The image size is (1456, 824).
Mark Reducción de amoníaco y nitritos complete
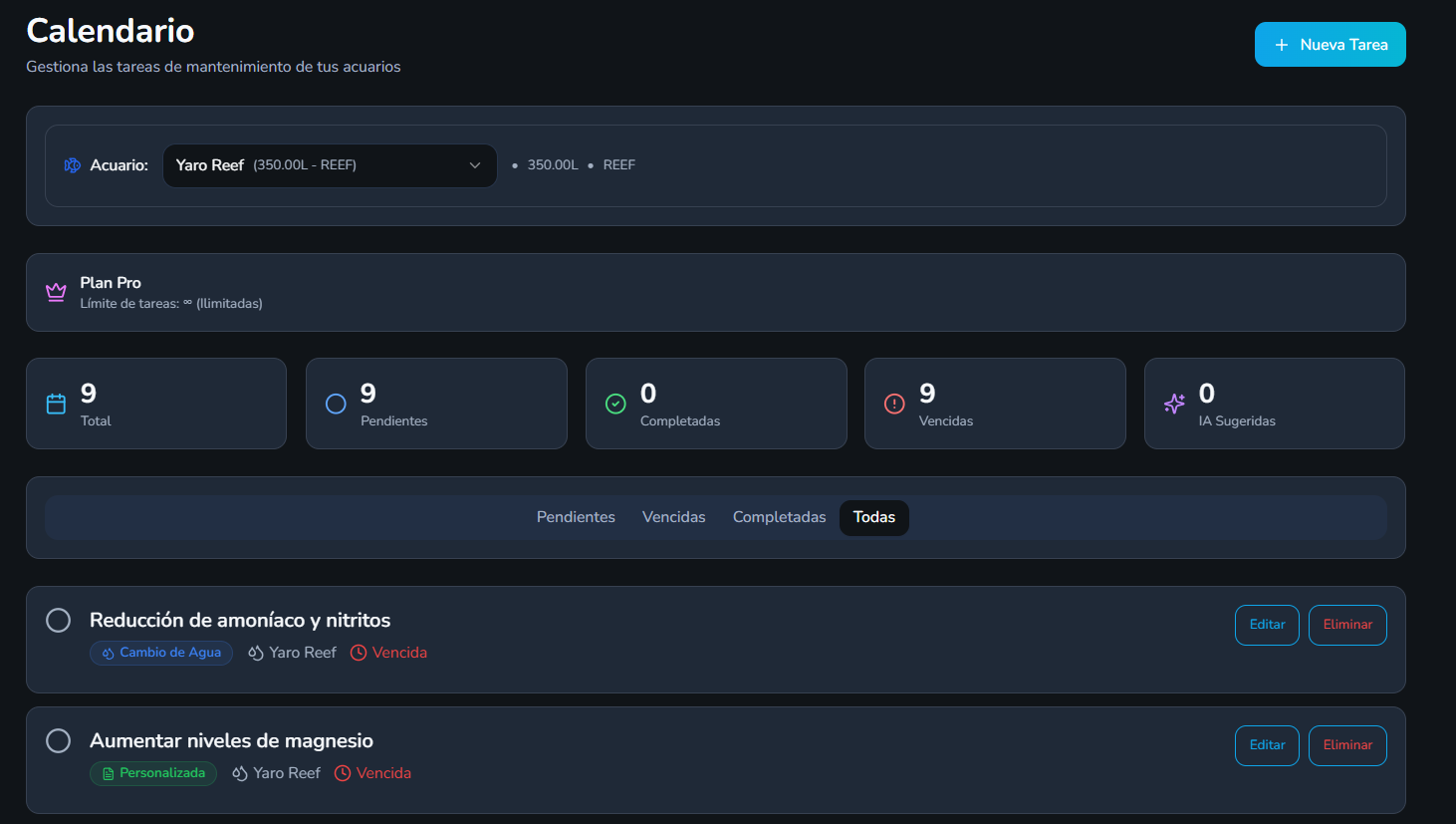tap(59, 621)
